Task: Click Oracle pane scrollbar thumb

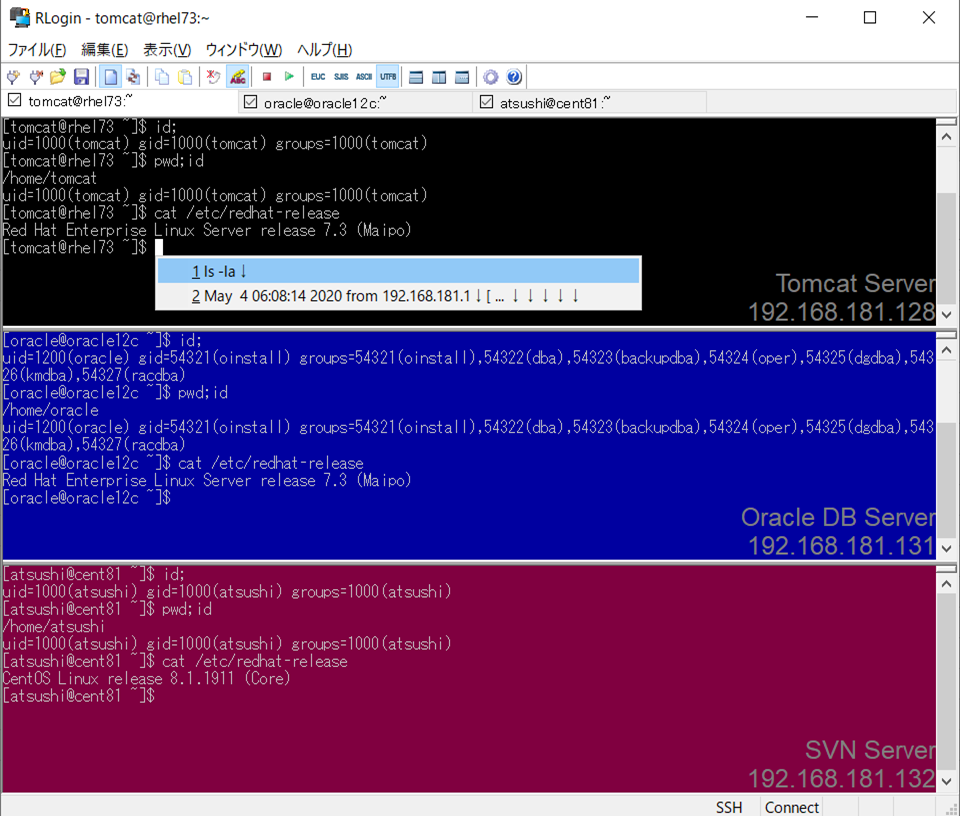Action: [x=947, y=481]
